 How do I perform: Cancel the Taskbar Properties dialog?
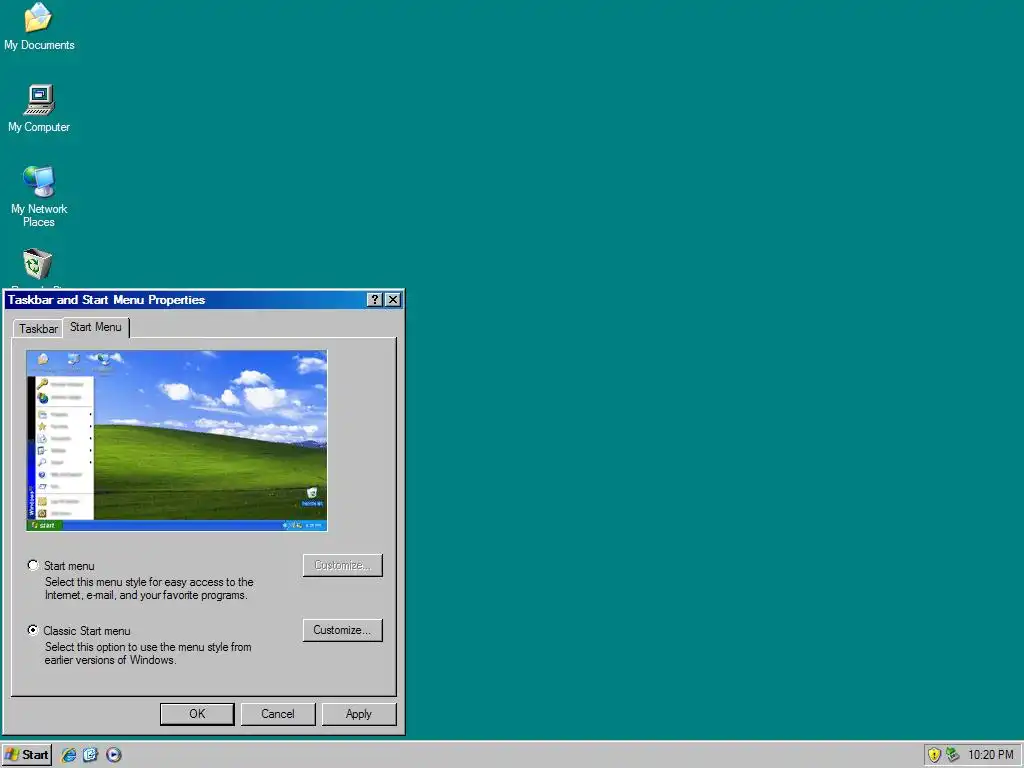[x=278, y=714]
